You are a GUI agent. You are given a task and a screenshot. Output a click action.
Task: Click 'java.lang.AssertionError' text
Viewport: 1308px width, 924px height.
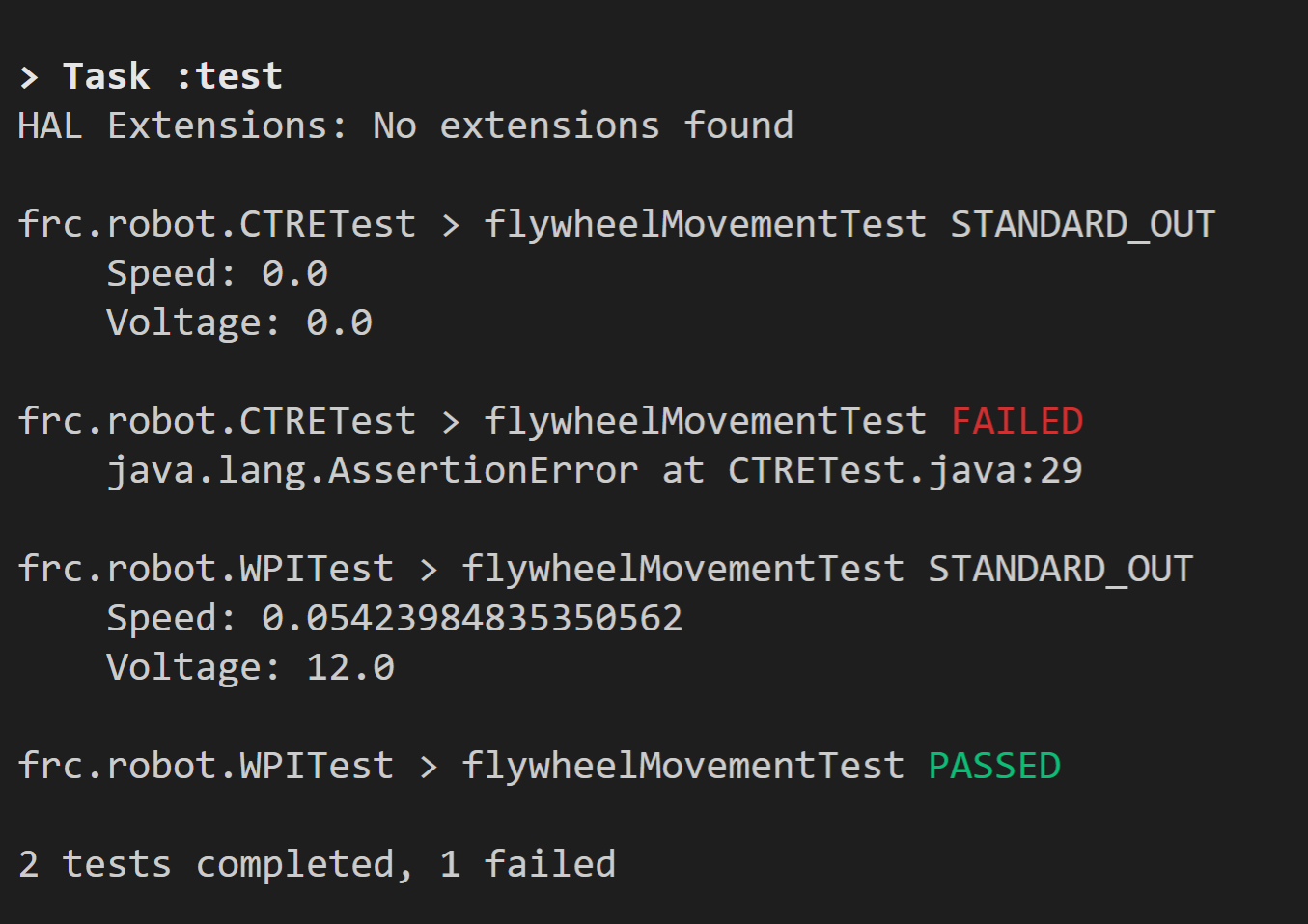pyautogui.click(x=373, y=470)
